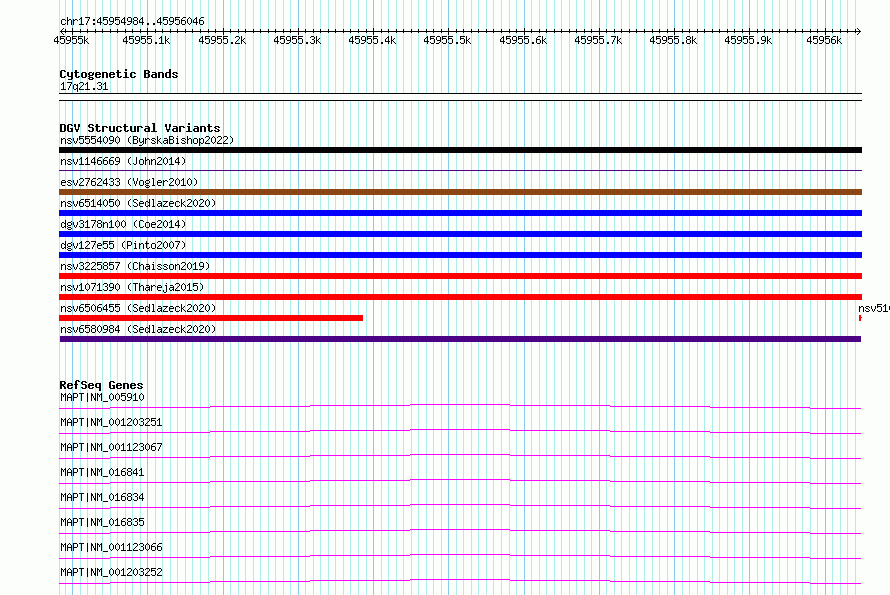Image resolution: width=890 pixels, height=595 pixels.
Task: Click the blue nsv6514050 variant bar
Action: [460, 213]
